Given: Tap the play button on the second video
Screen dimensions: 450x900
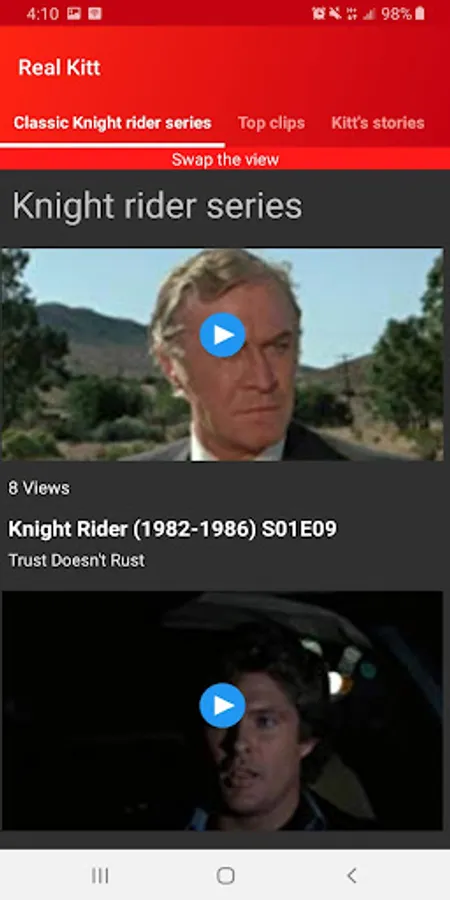Looking at the screenshot, I should point(223,705).
